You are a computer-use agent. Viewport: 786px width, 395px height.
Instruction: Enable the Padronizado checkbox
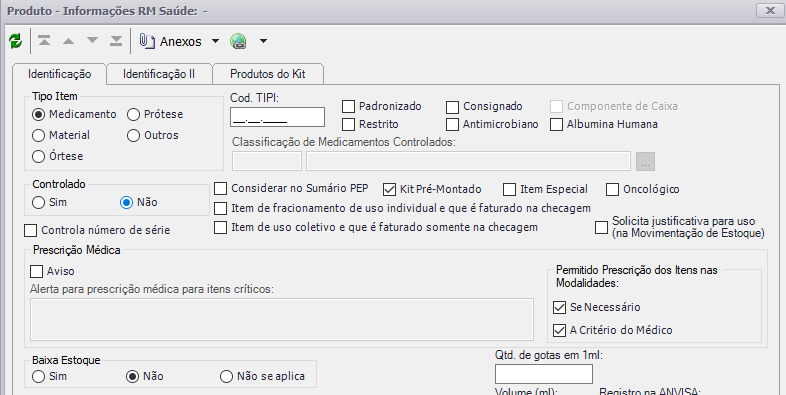point(348,106)
